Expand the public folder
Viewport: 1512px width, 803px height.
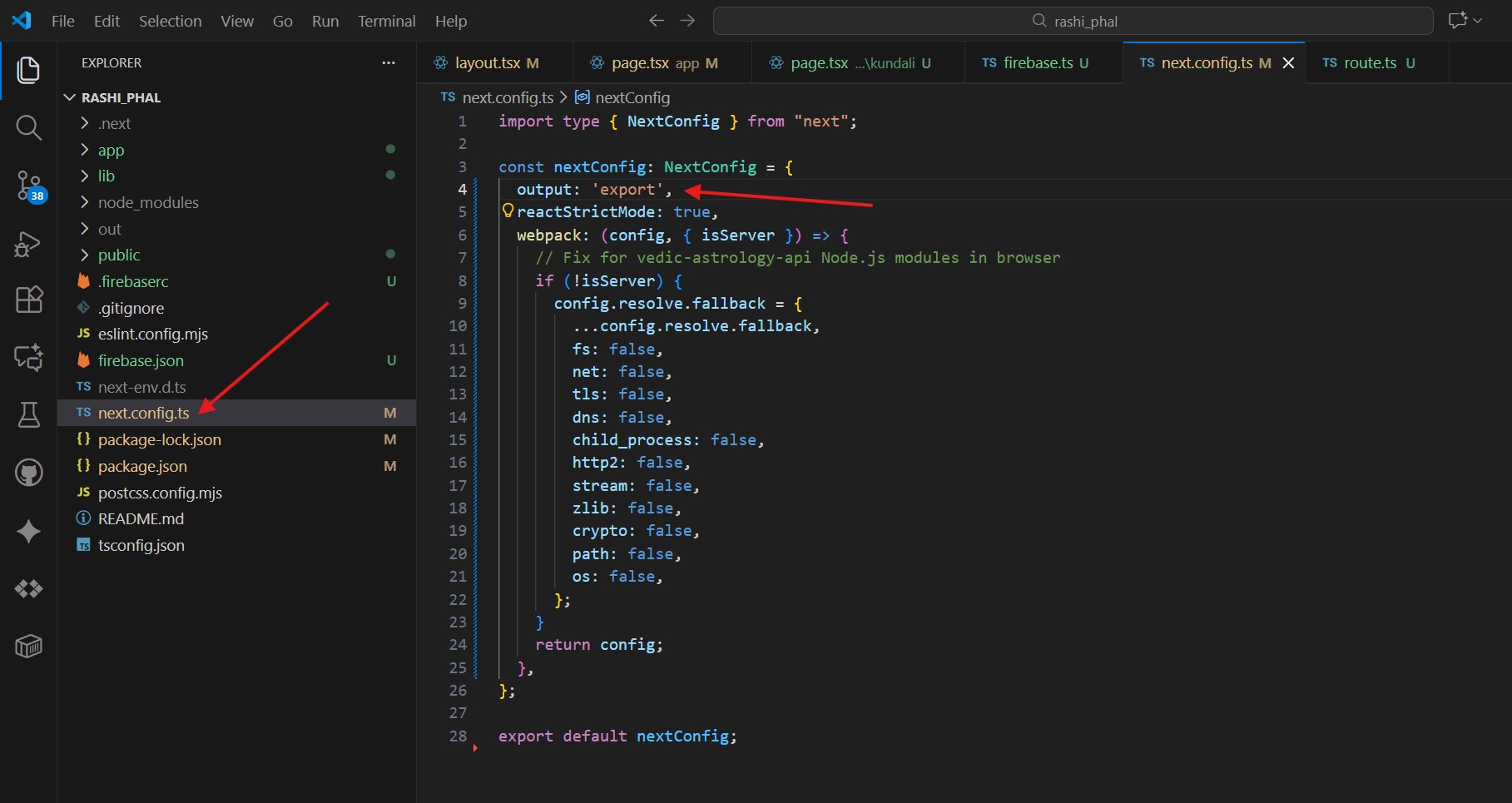[118, 255]
